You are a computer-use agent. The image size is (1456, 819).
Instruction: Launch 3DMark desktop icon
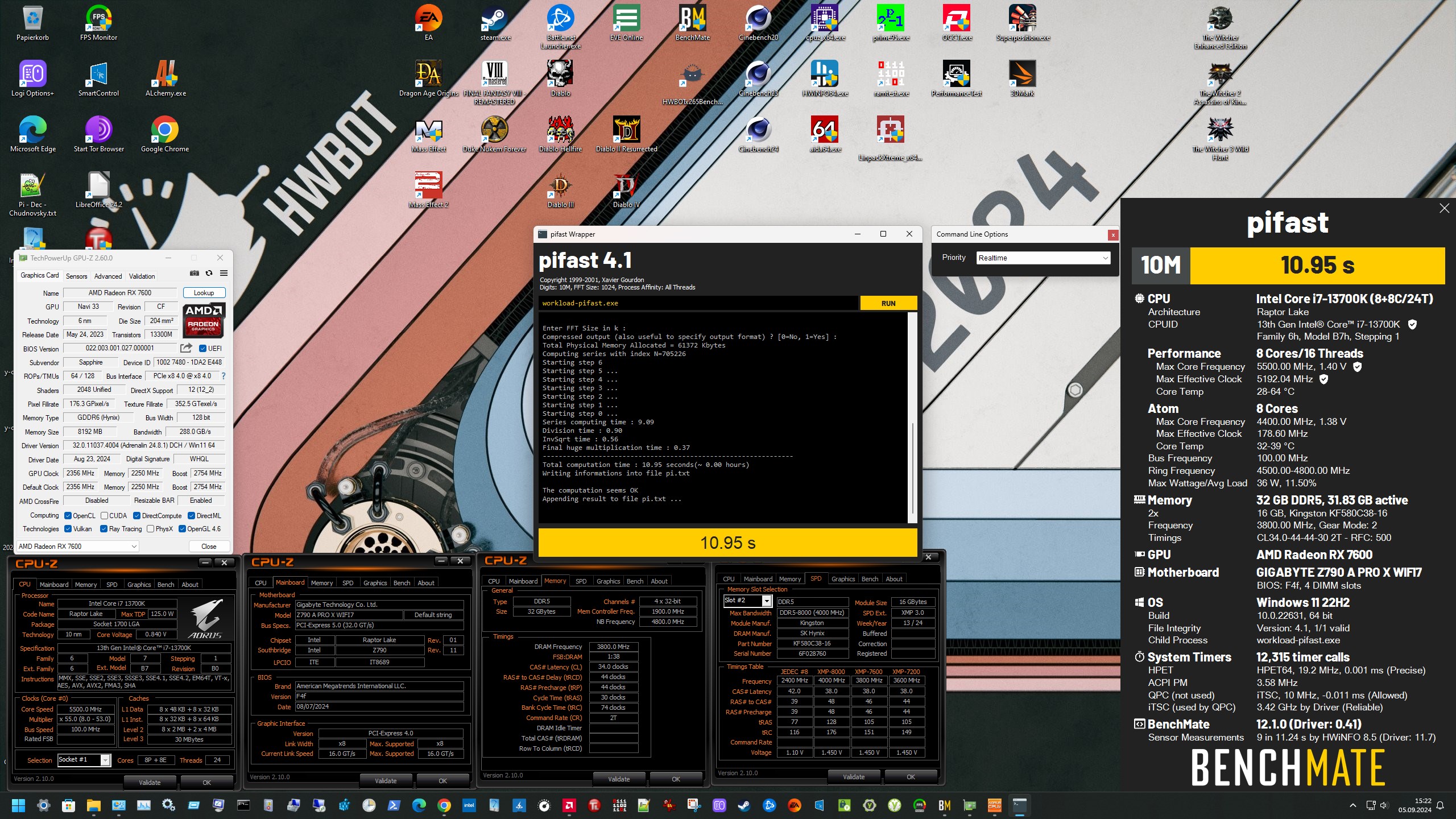1023,78
